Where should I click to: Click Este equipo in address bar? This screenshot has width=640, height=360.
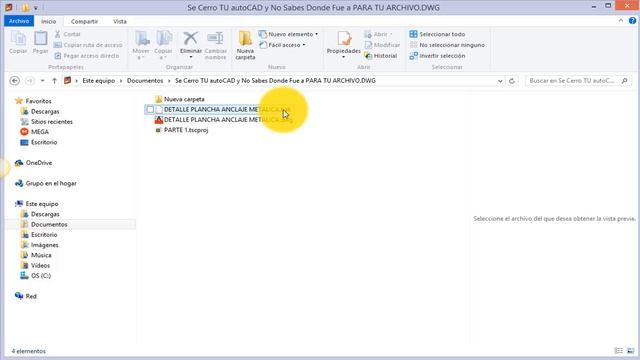coord(98,81)
